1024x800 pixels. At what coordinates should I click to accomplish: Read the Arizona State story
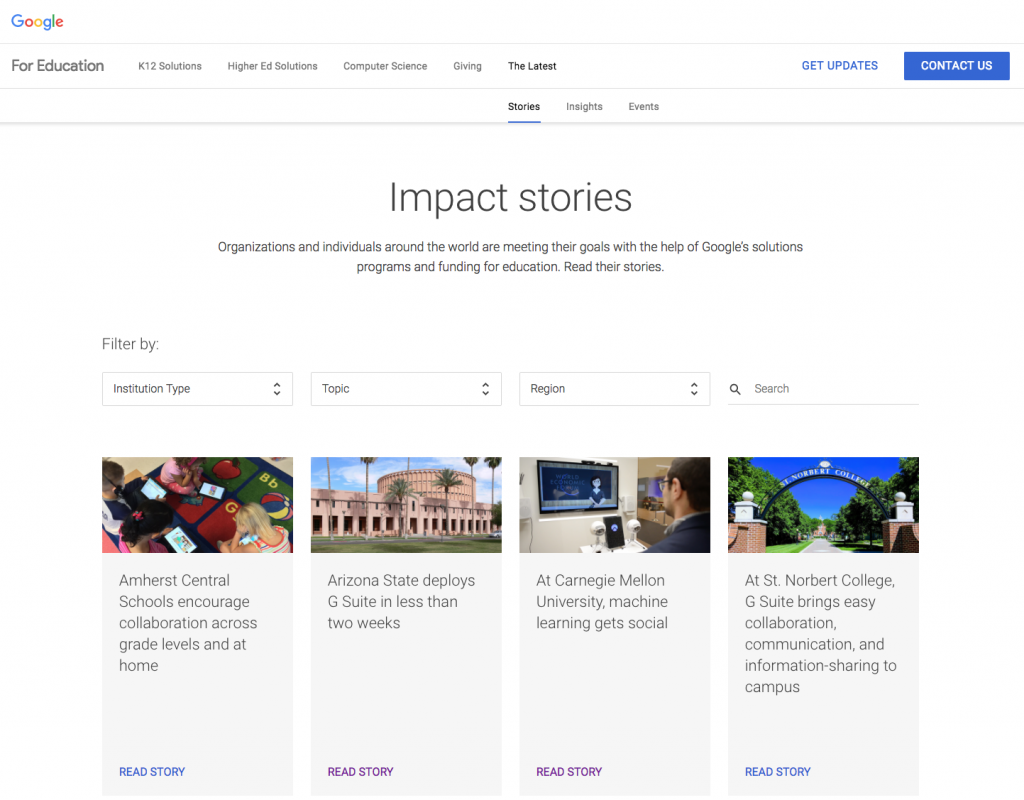[360, 772]
